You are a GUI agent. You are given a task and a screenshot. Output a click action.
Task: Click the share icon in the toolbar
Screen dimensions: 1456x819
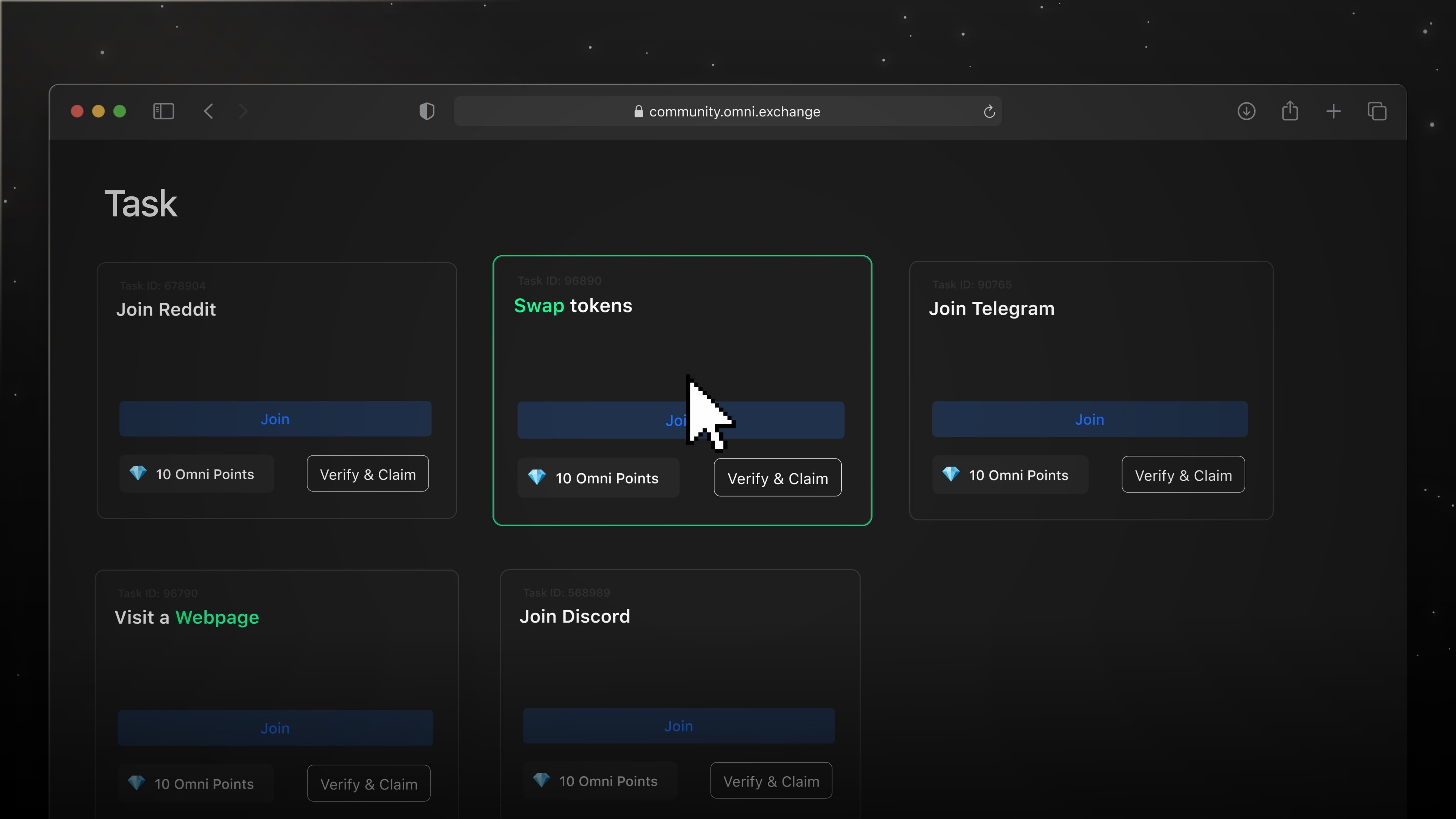point(1290,111)
